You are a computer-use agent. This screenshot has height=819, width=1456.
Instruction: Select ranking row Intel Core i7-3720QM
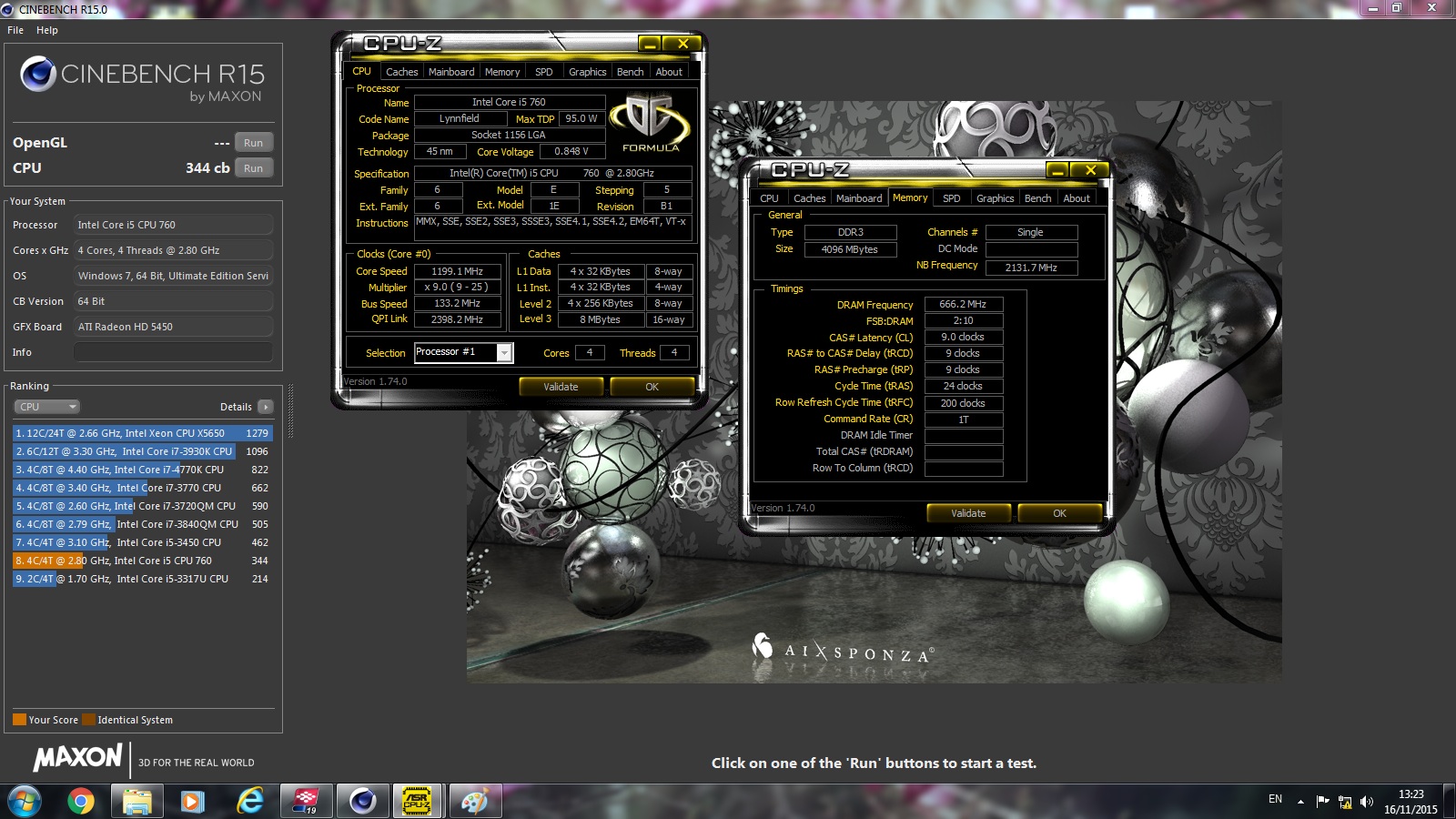point(142,506)
